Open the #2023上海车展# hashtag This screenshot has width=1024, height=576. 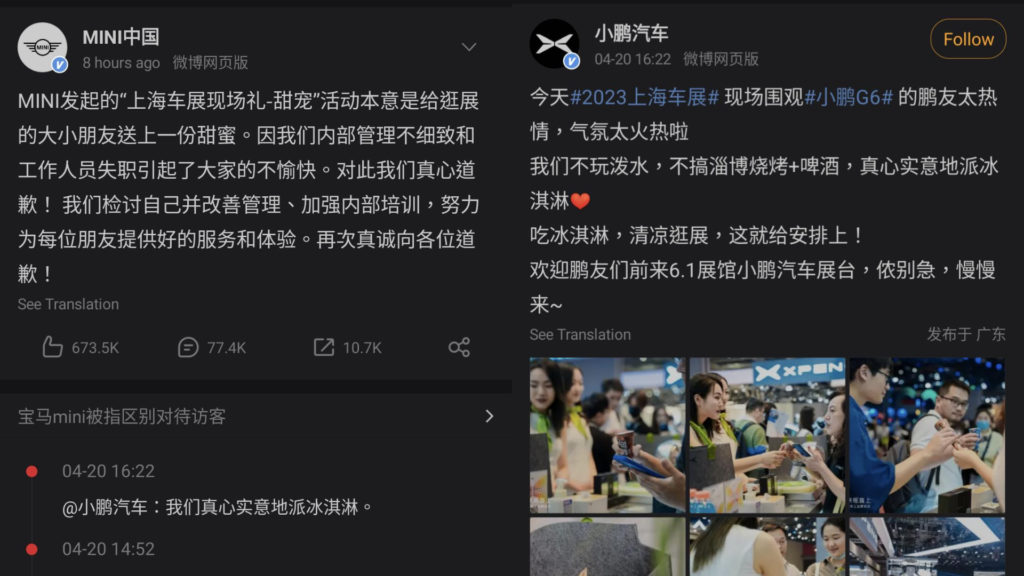pyautogui.click(x=645, y=97)
